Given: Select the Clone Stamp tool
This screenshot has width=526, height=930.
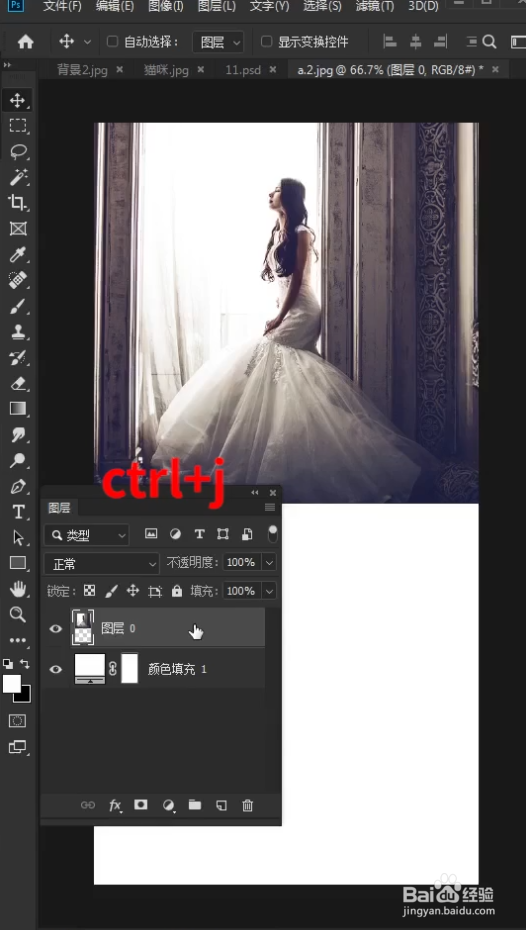Looking at the screenshot, I should coord(17,332).
